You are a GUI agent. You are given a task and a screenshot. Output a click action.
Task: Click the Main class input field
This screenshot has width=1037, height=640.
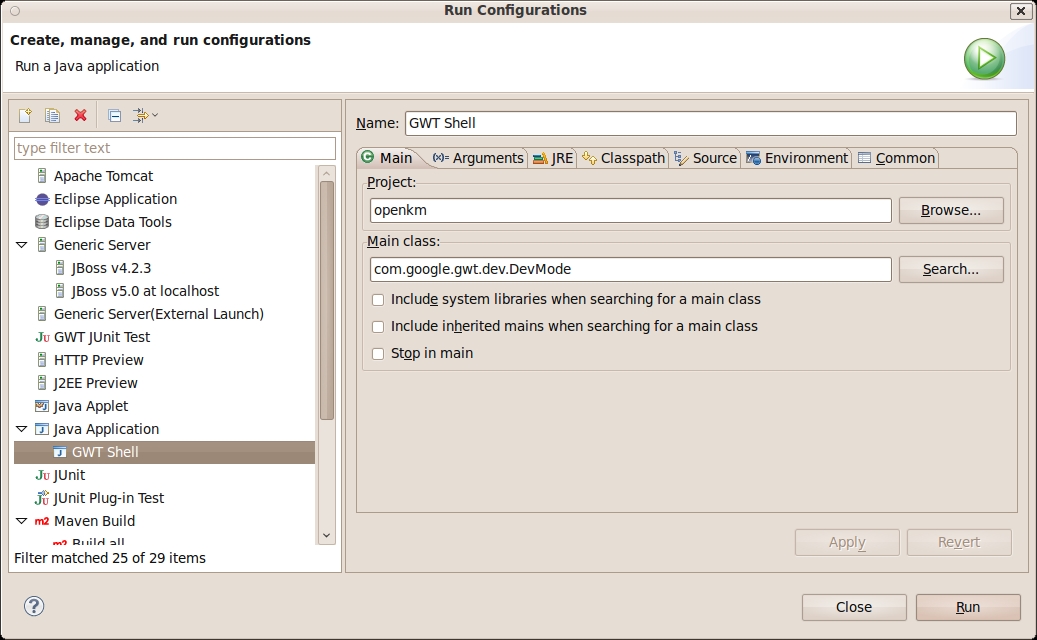pyautogui.click(x=630, y=269)
